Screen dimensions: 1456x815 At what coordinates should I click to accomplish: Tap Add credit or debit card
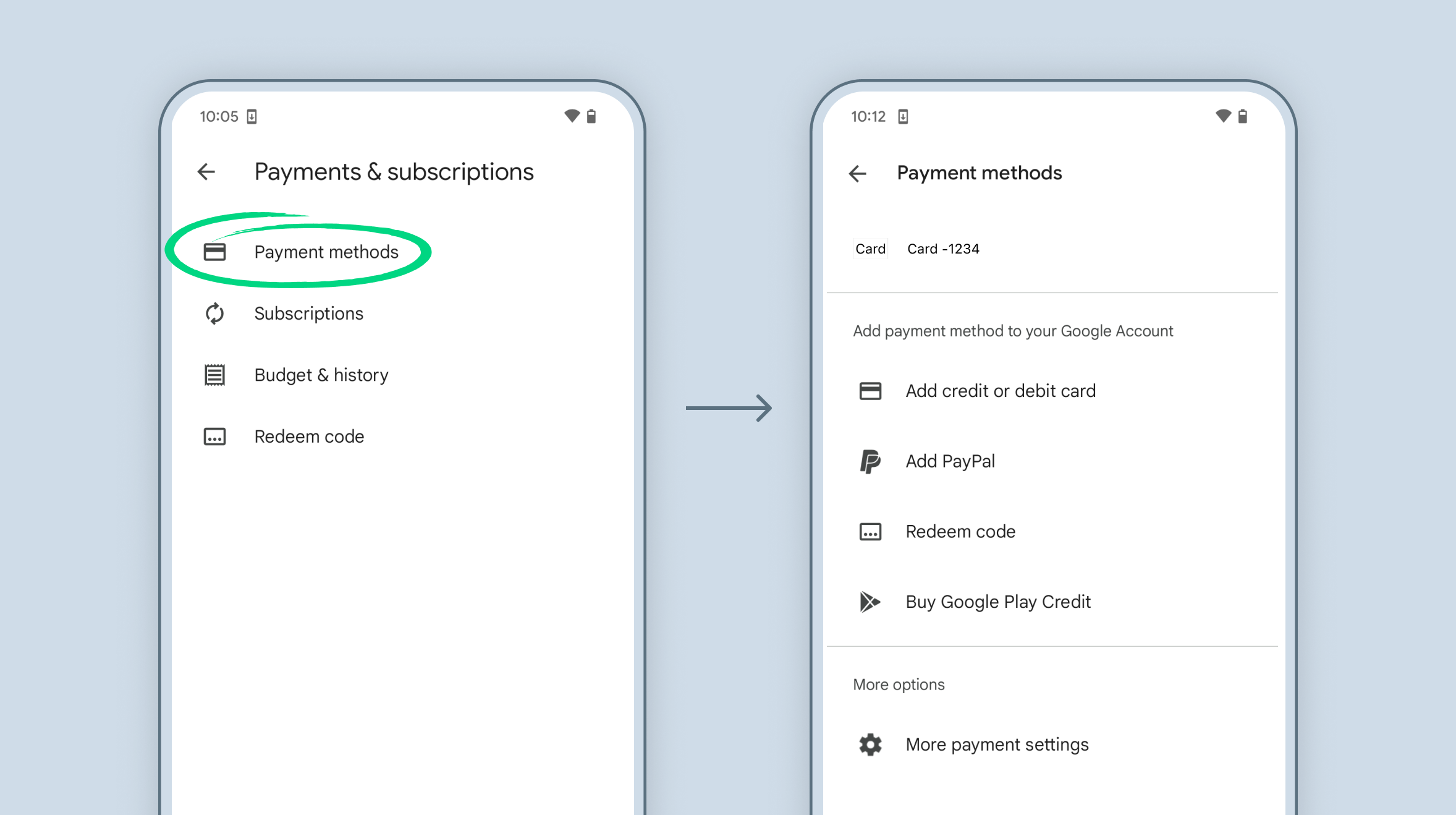pyautogui.click(x=1000, y=391)
